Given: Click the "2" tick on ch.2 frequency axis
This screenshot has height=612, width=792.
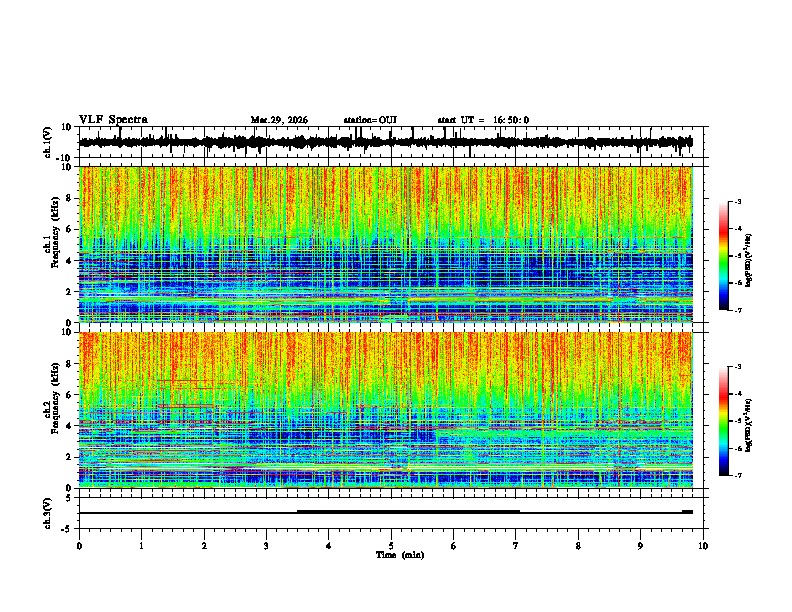Looking at the screenshot, I should tap(70, 457).
